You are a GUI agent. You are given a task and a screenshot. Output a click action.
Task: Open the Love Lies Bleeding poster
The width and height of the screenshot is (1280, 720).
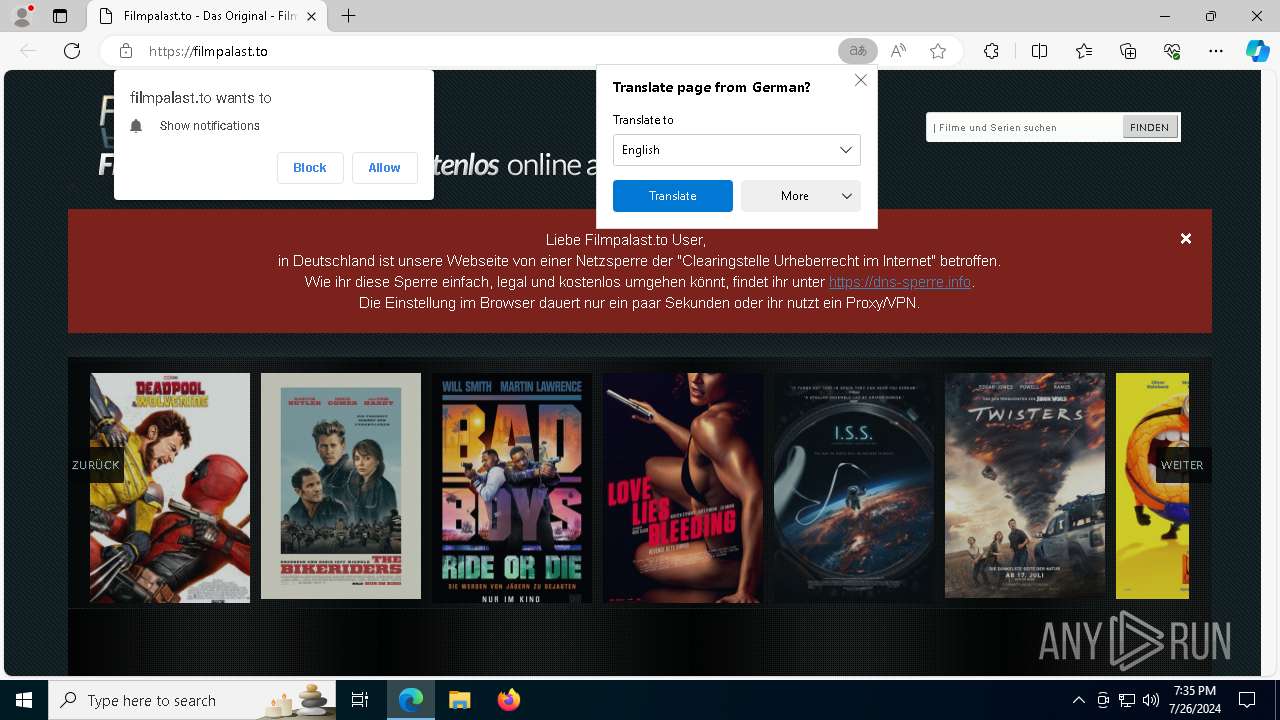[x=683, y=488]
